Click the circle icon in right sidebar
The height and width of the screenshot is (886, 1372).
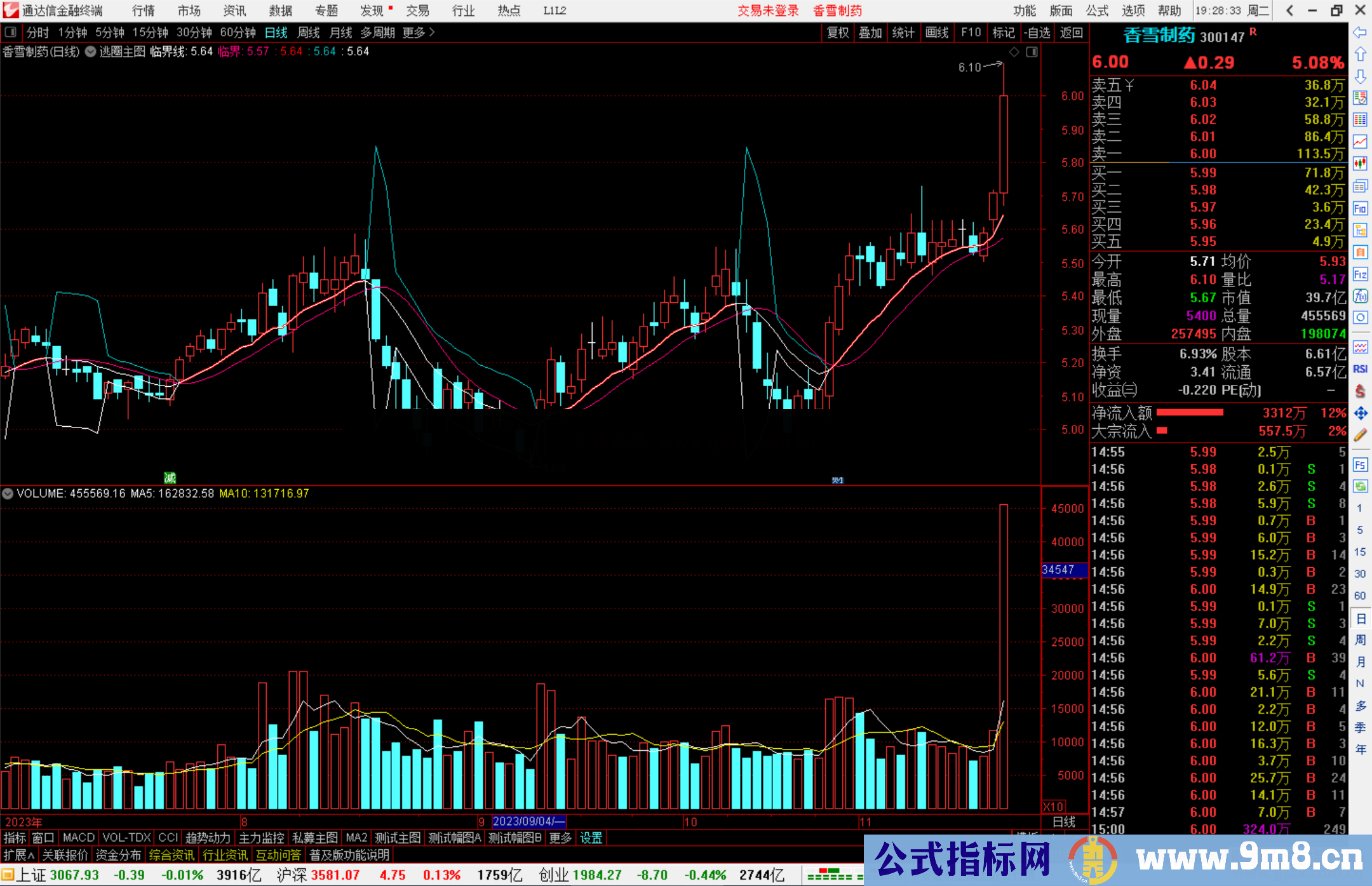[x=1360, y=317]
